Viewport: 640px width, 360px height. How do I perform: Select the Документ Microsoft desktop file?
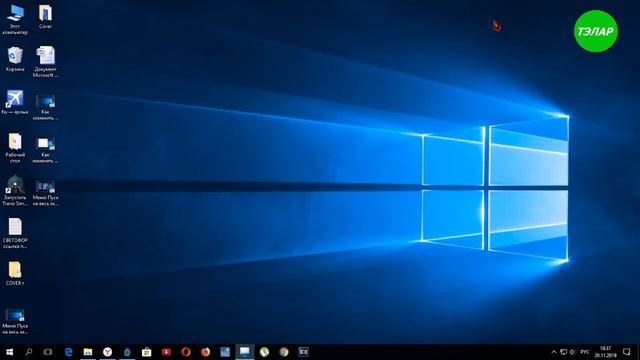[x=45, y=62]
